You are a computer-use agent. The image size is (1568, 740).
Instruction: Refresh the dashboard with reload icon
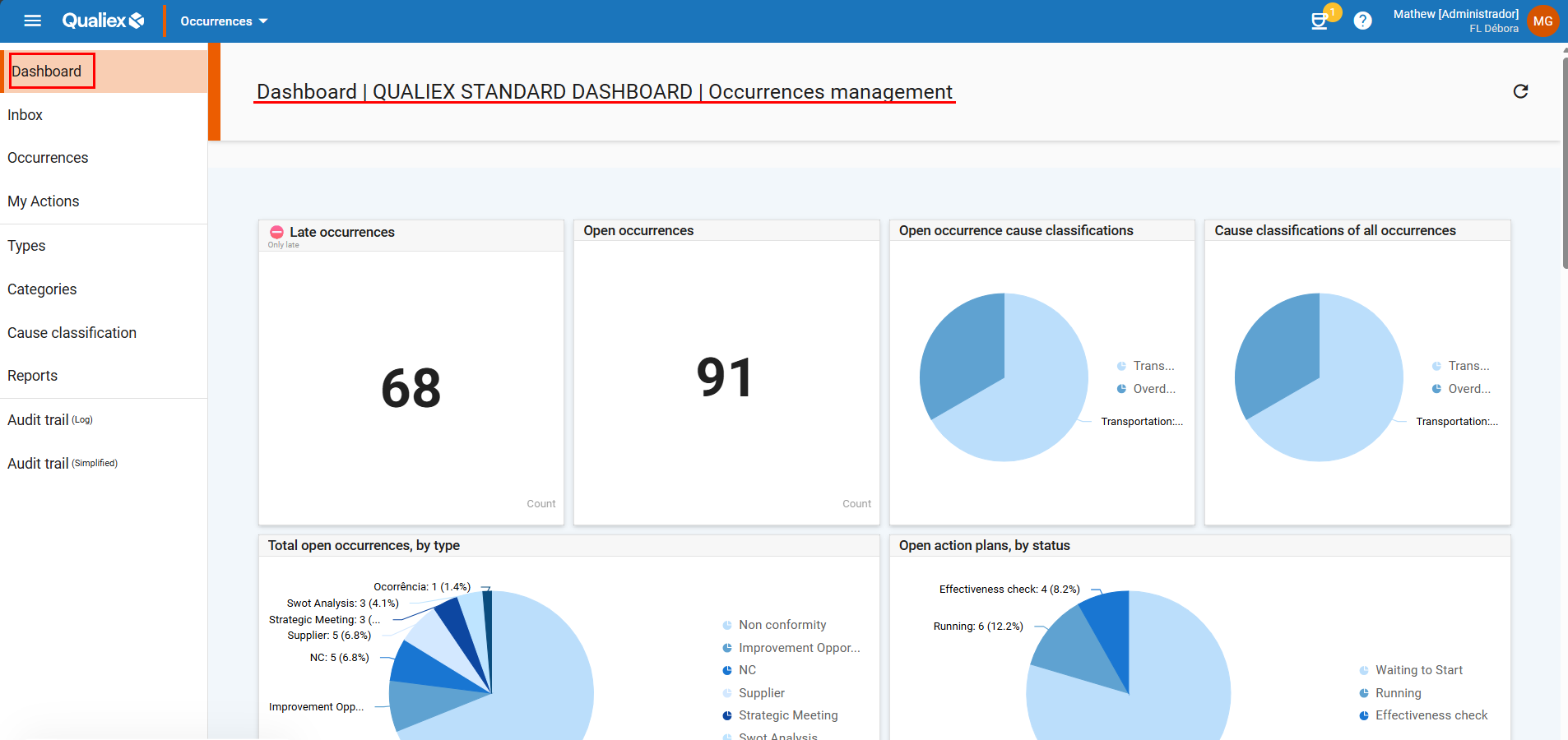[x=1520, y=91]
